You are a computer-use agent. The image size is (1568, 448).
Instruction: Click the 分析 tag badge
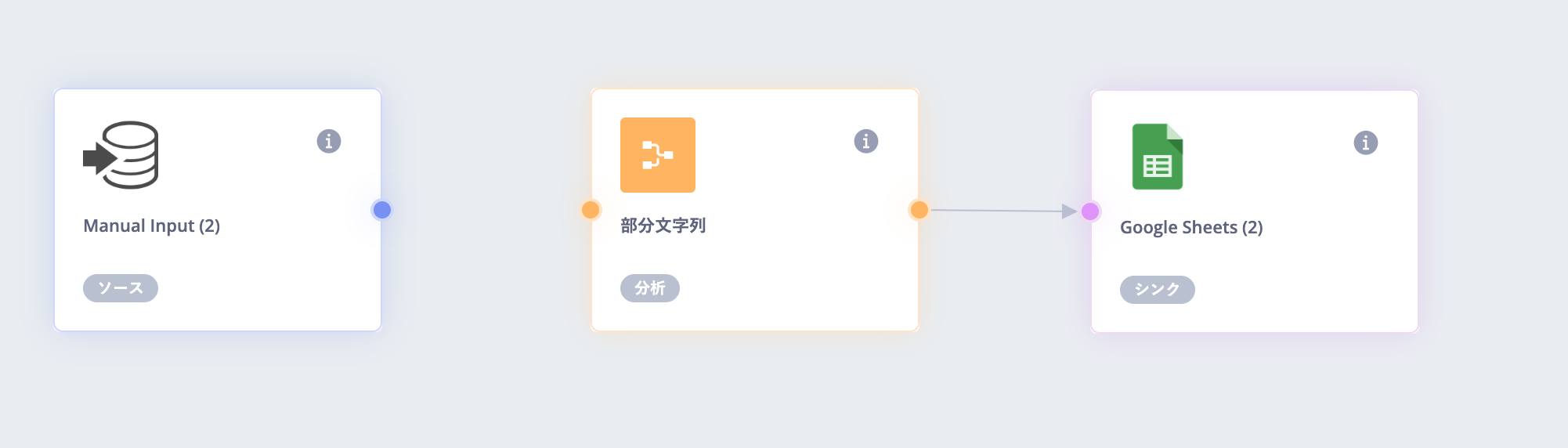[x=650, y=288]
